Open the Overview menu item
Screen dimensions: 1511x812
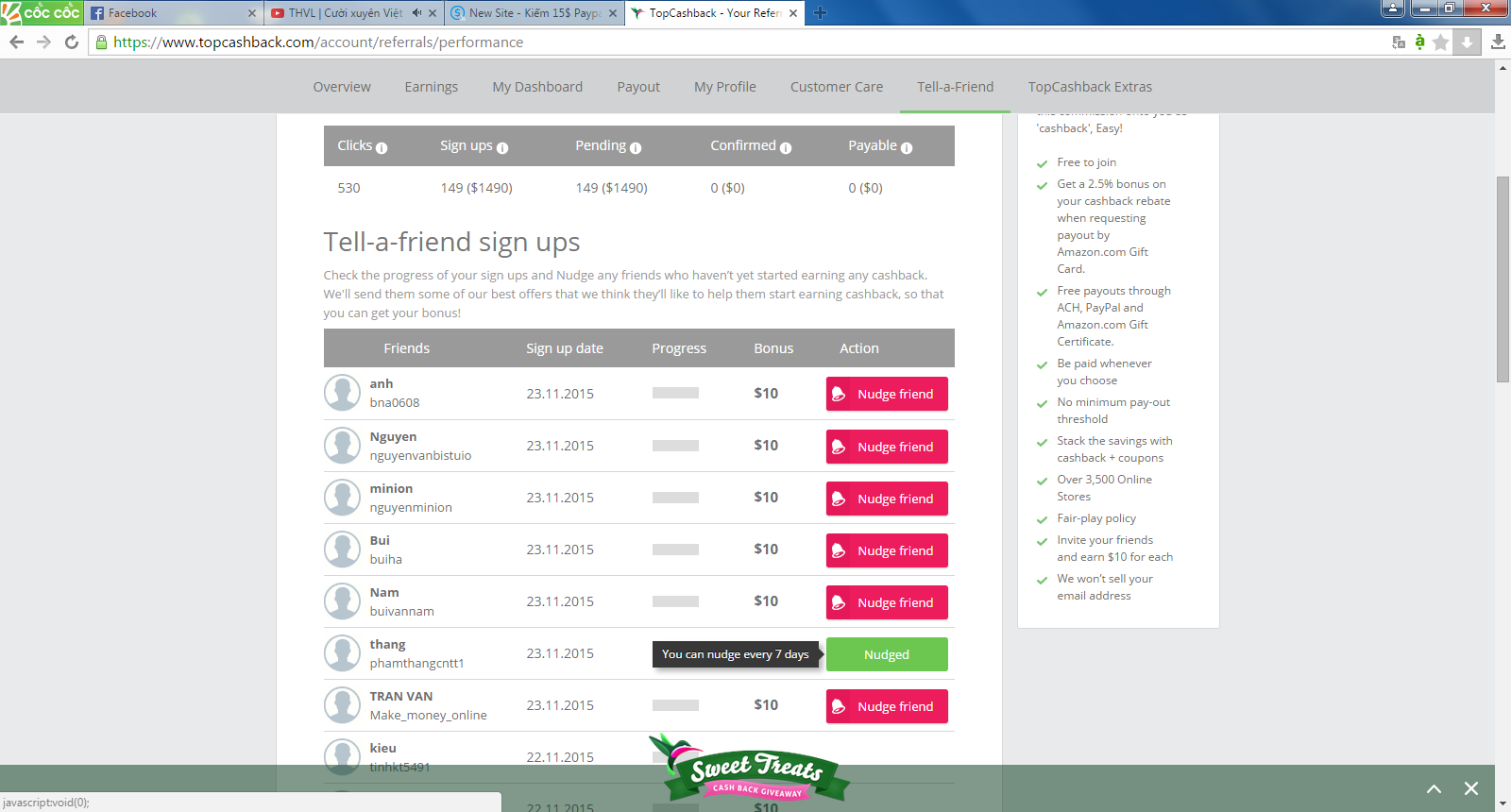tap(342, 87)
